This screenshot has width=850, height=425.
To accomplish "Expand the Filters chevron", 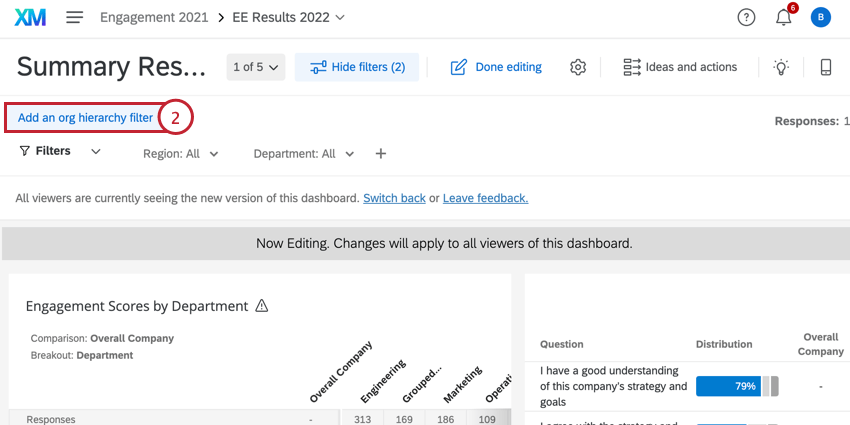I will coord(96,152).
